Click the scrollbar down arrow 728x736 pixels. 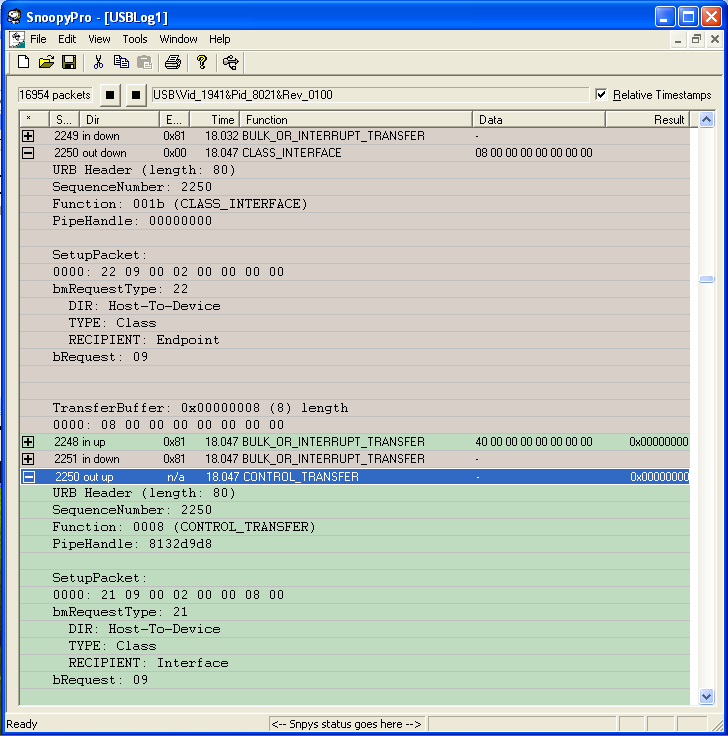coord(706,696)
